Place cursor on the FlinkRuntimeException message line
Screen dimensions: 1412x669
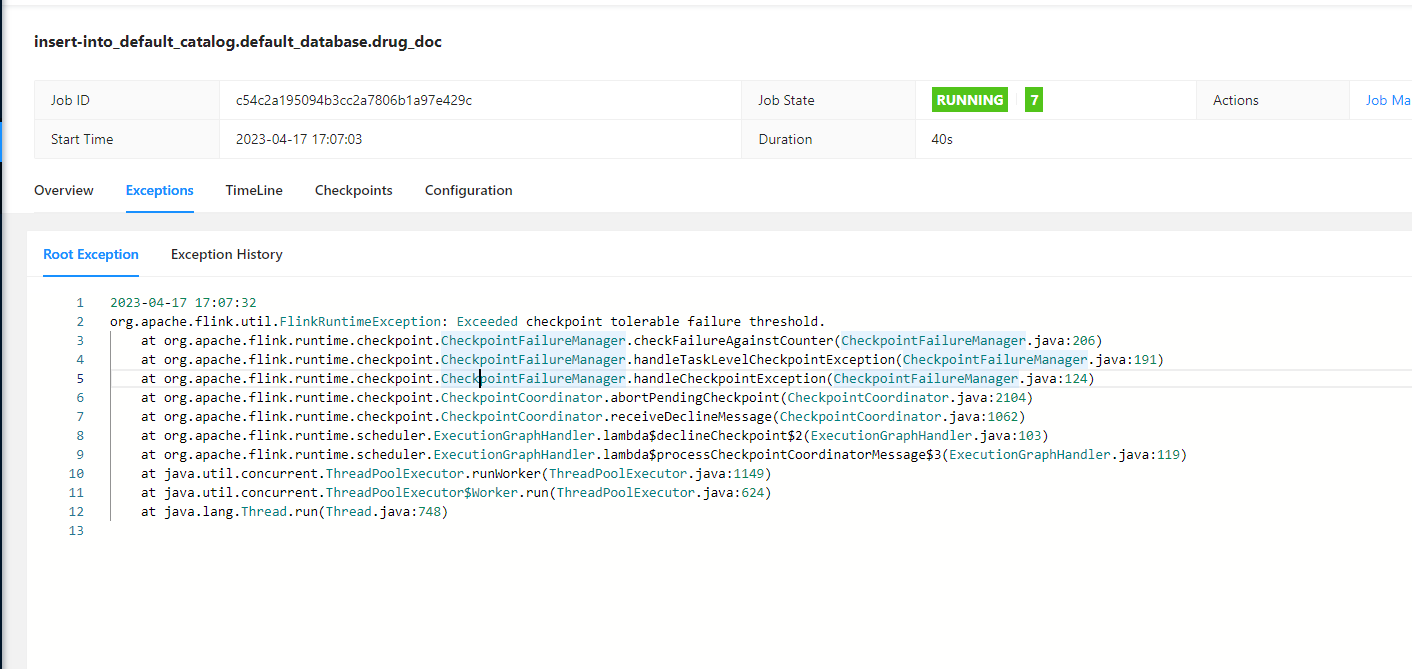click(467, 321)
